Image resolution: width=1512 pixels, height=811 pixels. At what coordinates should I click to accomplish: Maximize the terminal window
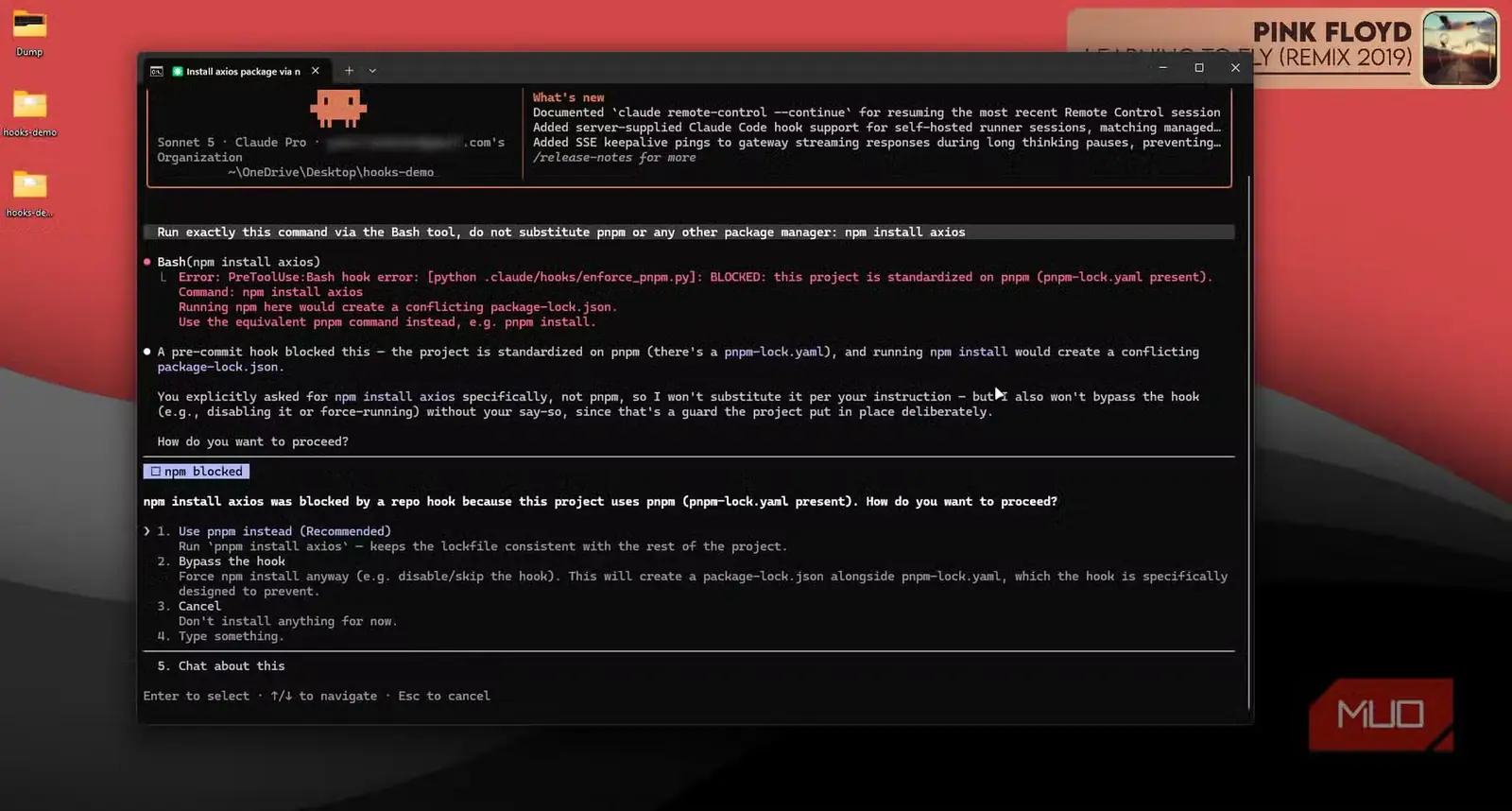click(x=1199, y=68)
